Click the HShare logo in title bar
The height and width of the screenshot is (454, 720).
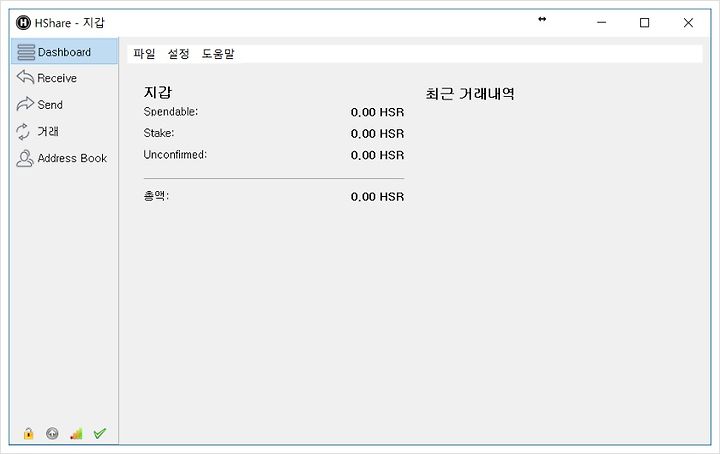pos(23,22)
